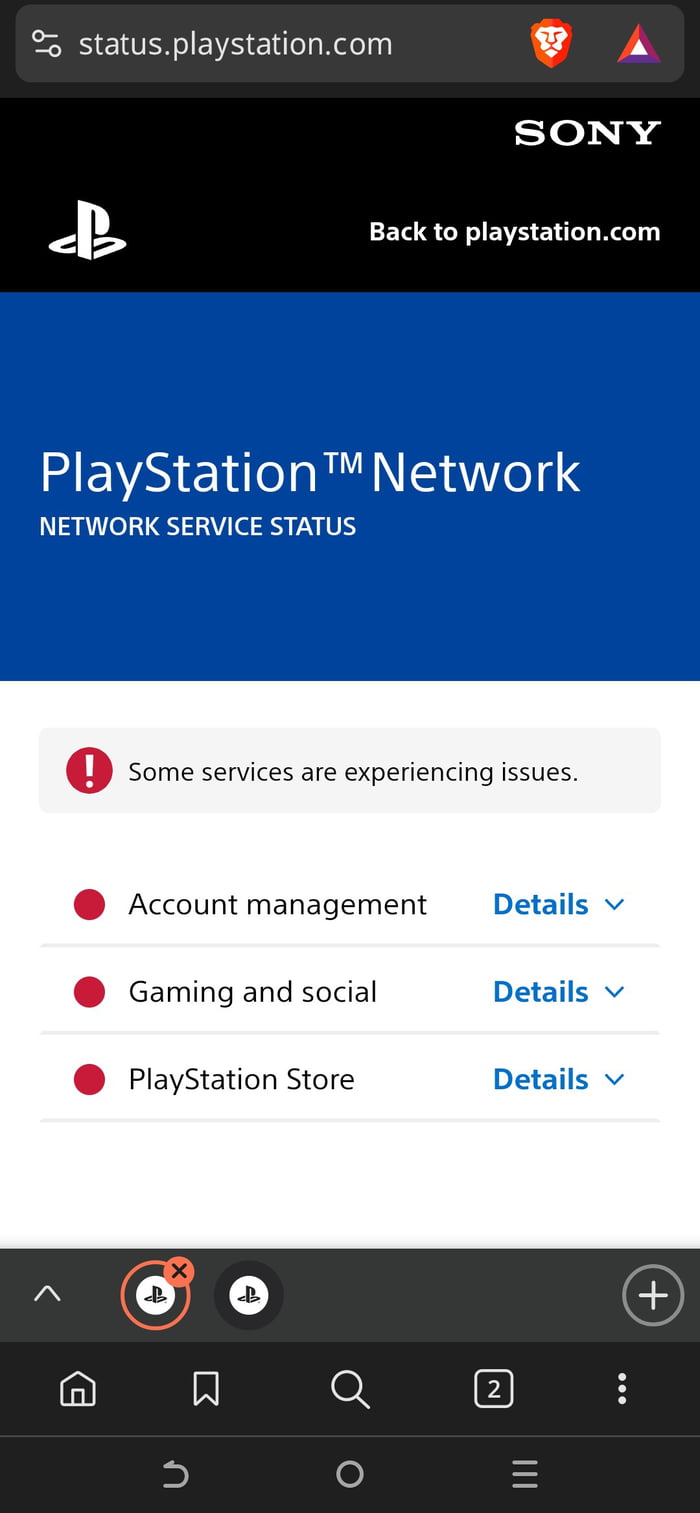Image resolution: width=700 pixels, height=1513 pixels.
Task: Close the active PlayStation tab with the X
Action: point(179,1271)
